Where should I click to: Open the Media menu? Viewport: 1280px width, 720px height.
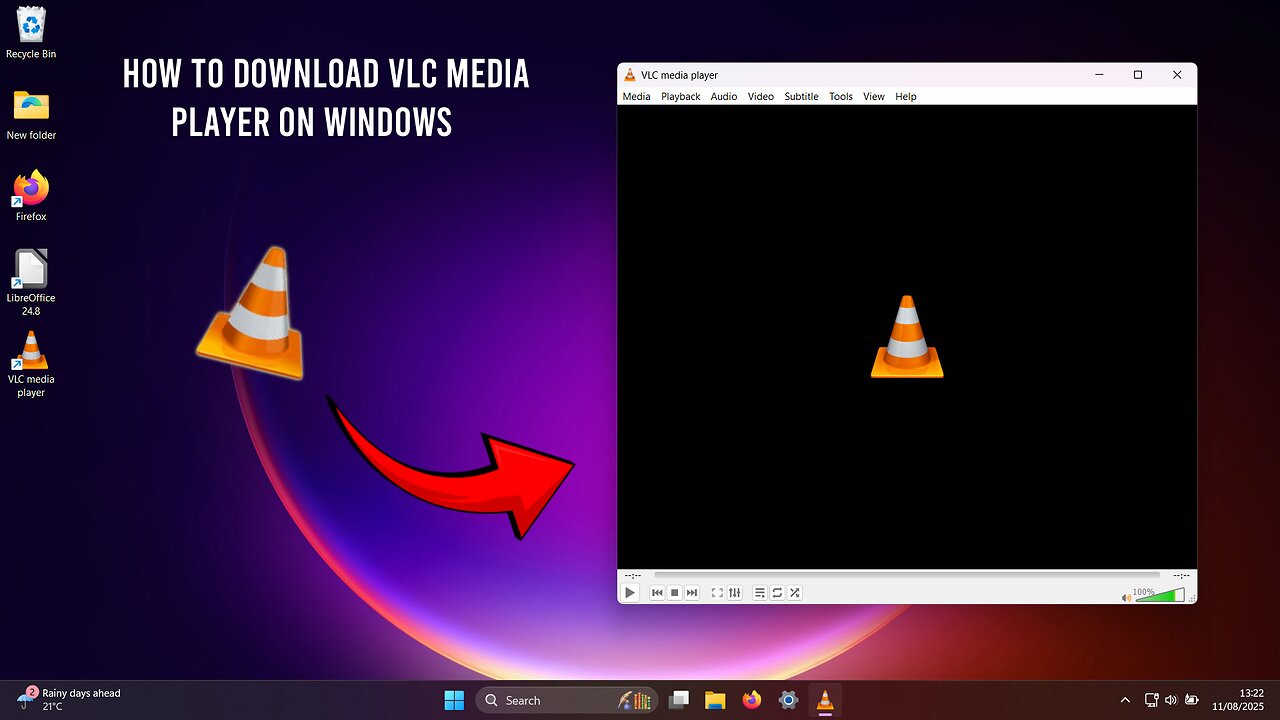(x=636, y=97)
